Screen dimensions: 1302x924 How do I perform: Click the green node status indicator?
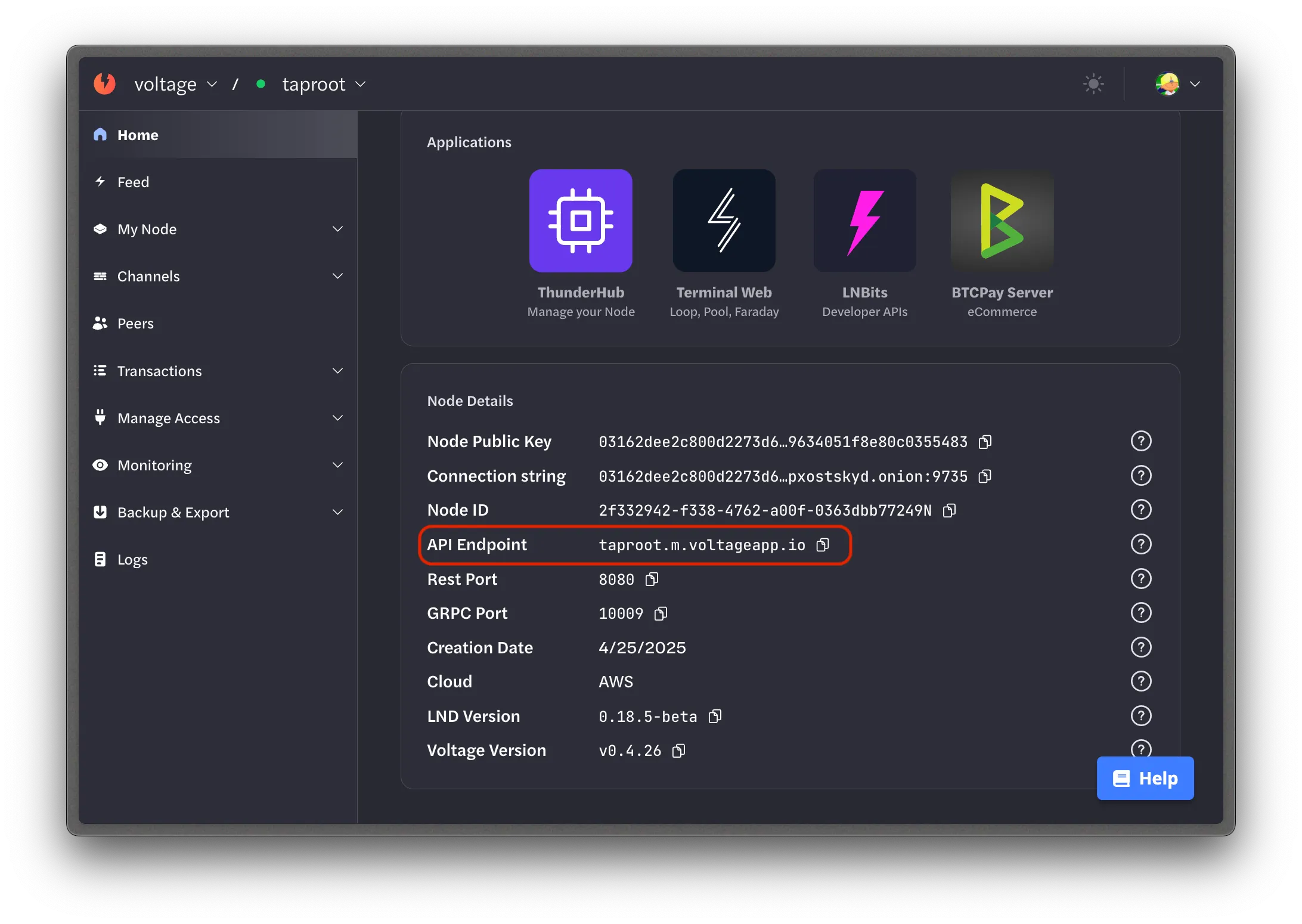(261, 84)
